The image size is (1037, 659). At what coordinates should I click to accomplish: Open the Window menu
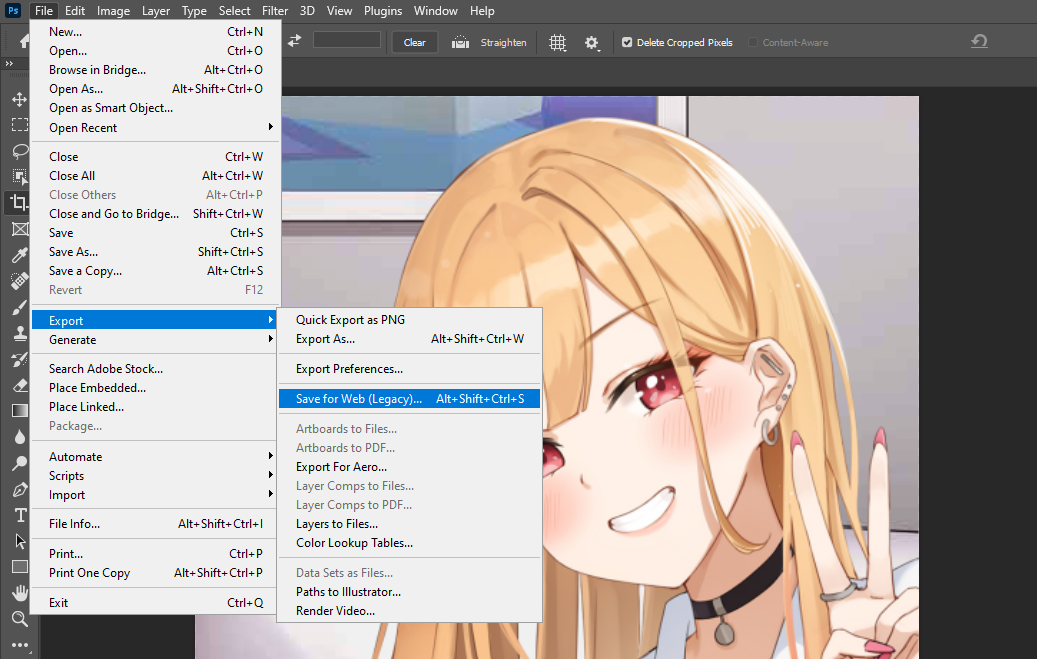point(435,11)
